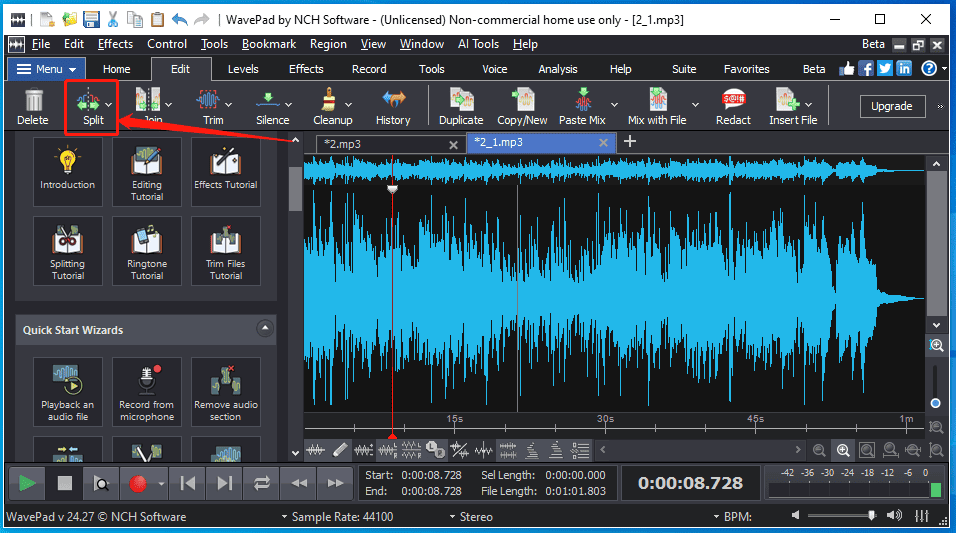The image size is (956, 533).
Task: Toggle the list view icon in waveform toolbar
Action: click(x=580, y=450)
